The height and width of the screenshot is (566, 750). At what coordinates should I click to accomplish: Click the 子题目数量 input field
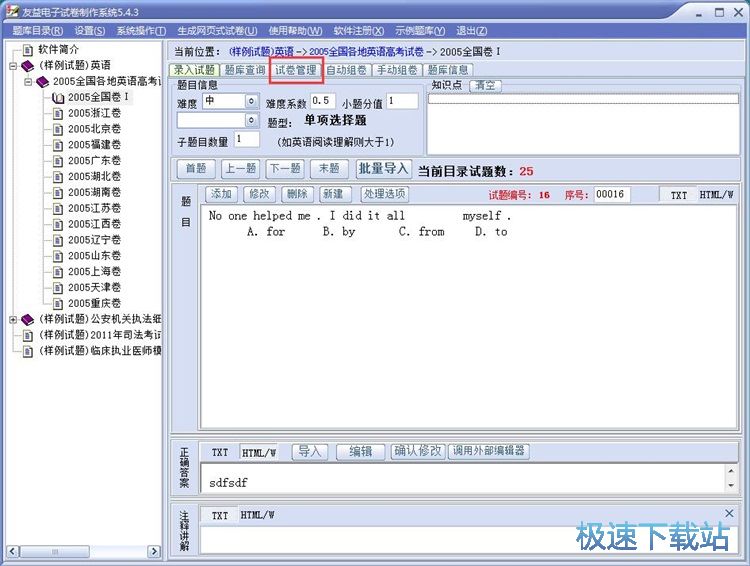[247, 139]
